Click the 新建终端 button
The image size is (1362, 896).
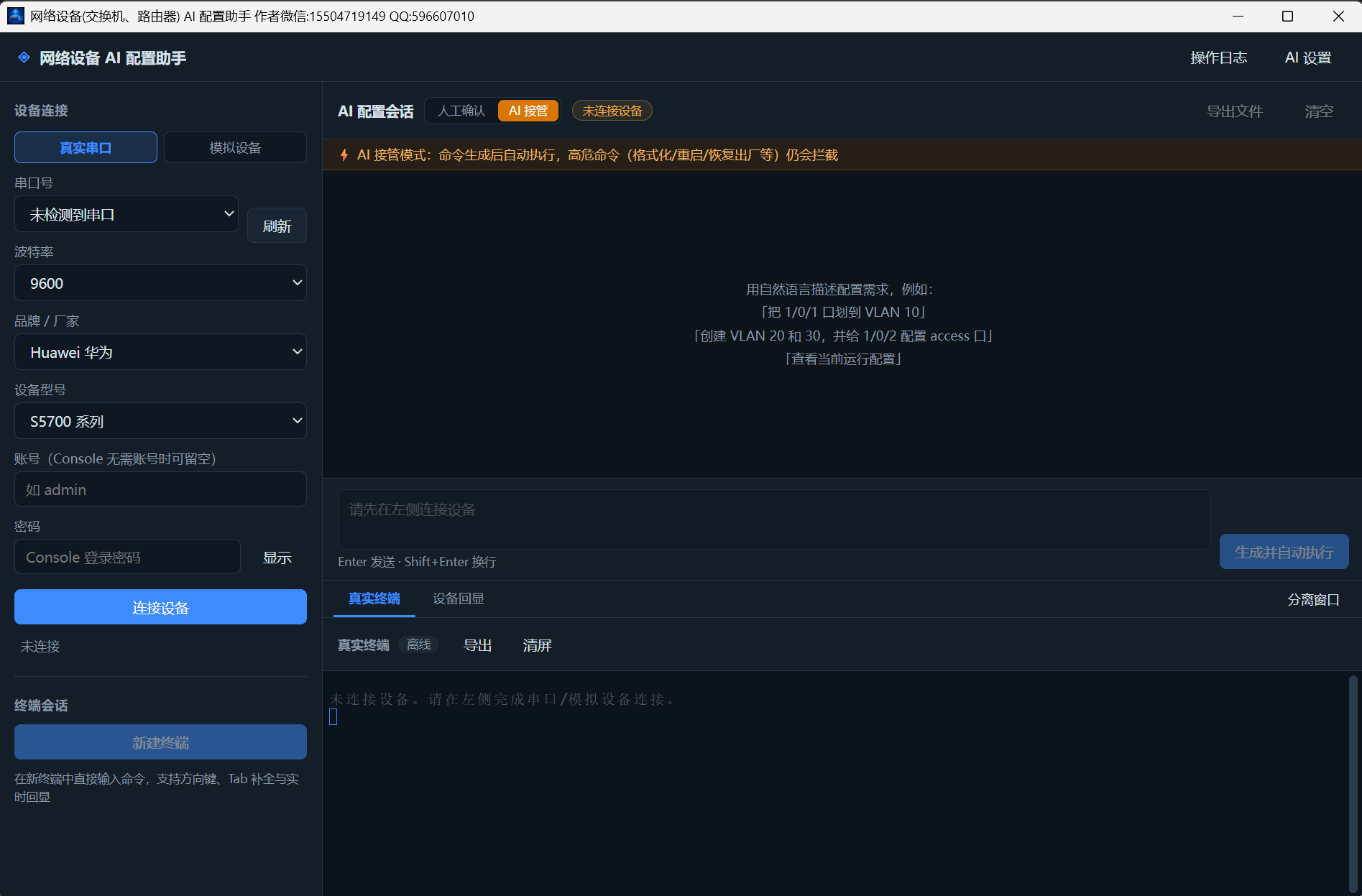[160, 742]
